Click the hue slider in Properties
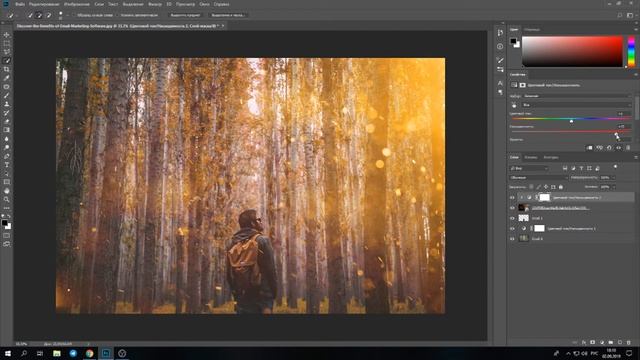 coord(571,120)
